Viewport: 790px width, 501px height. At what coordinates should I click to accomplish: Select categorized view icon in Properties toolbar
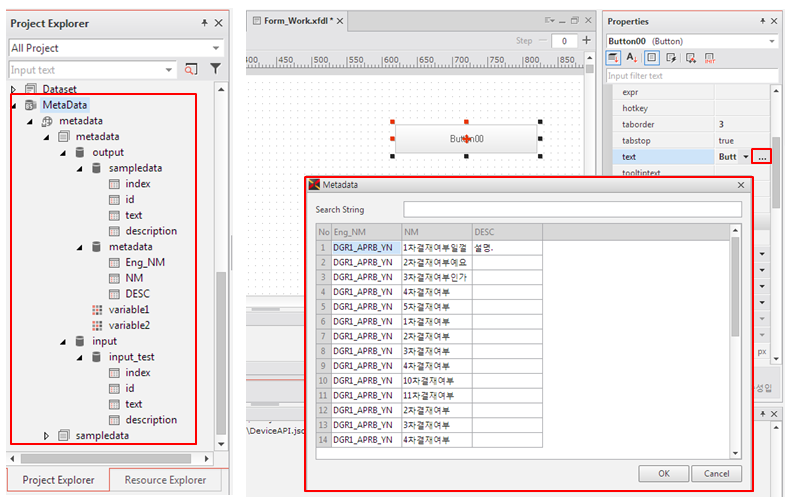(613, 58)
